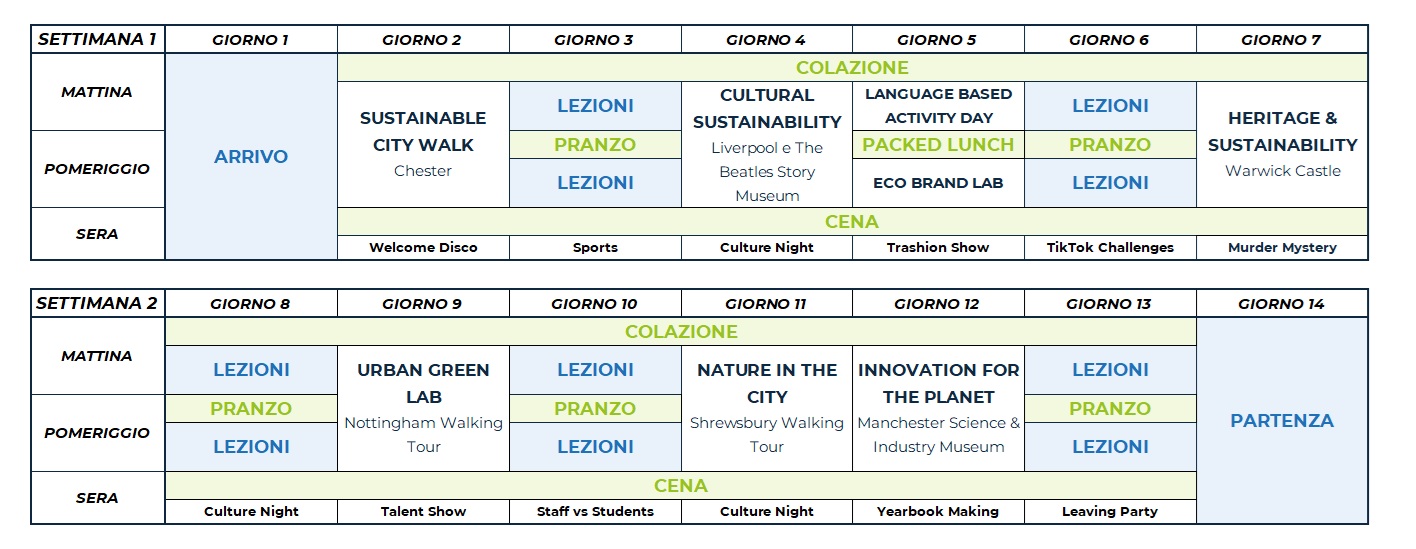Click the Settimana 2 header cell

[x=97, y=304]
